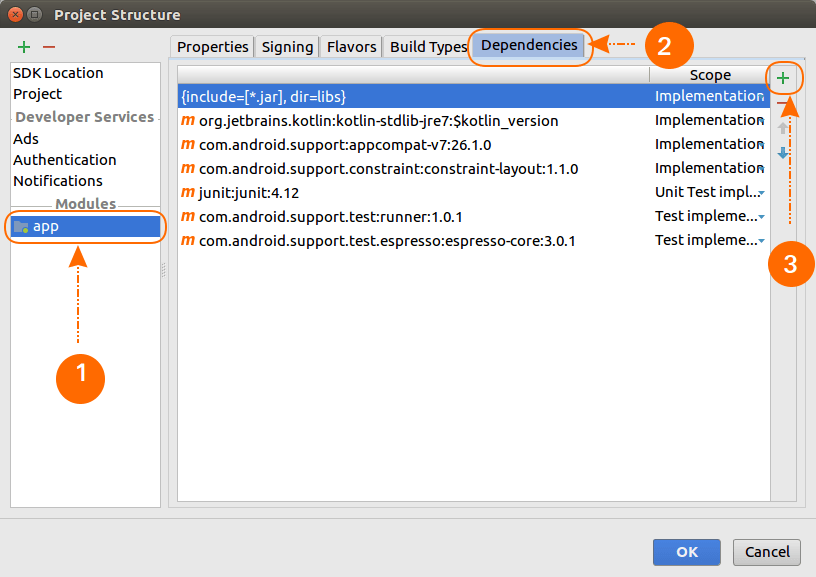The image size is (816, 577).
Task: Open the Scope dropdown for junit:junit:4.12
Action: 761,191
